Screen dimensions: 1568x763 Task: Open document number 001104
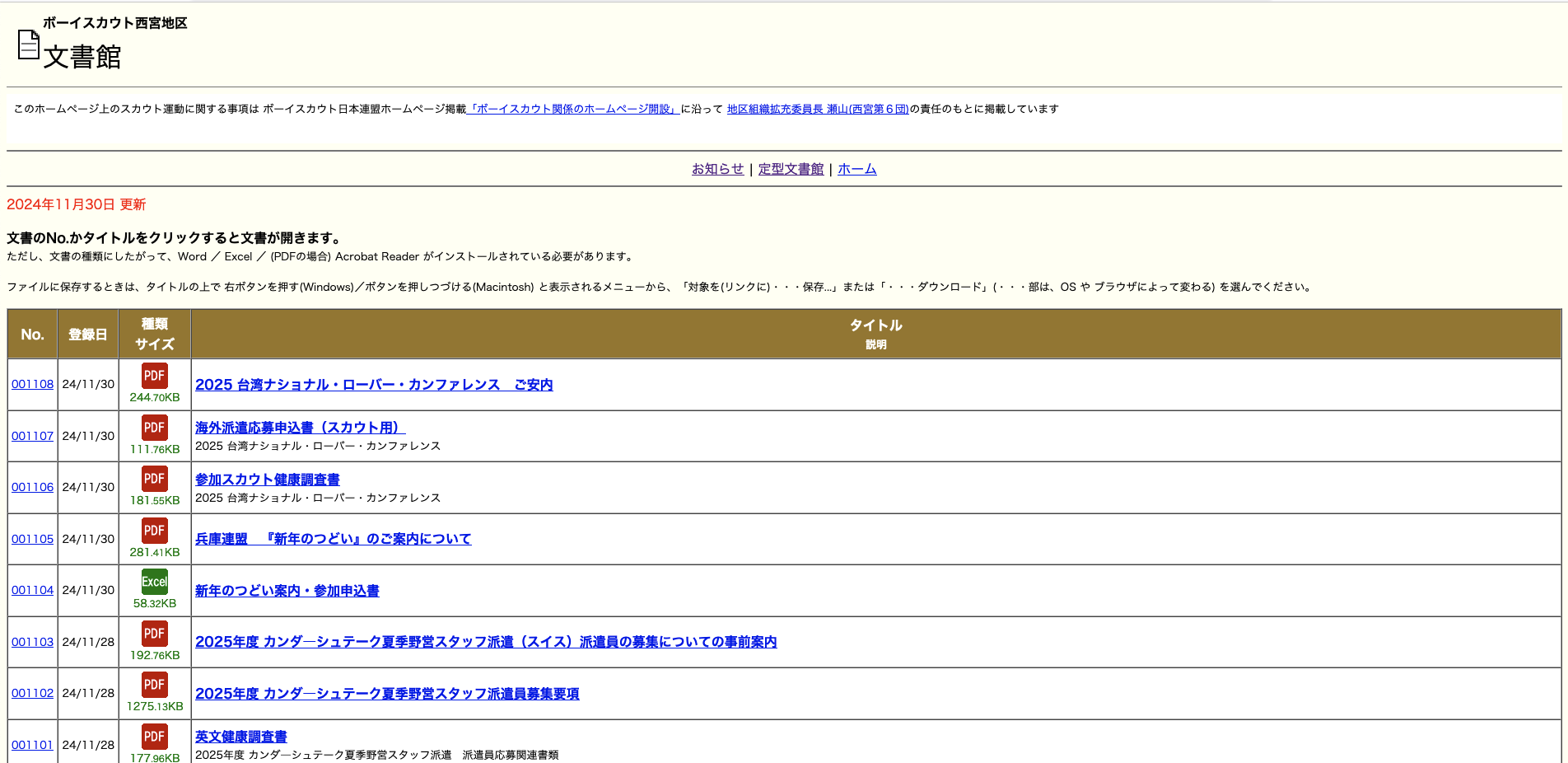pyautogui.click(x=32, y=590)
